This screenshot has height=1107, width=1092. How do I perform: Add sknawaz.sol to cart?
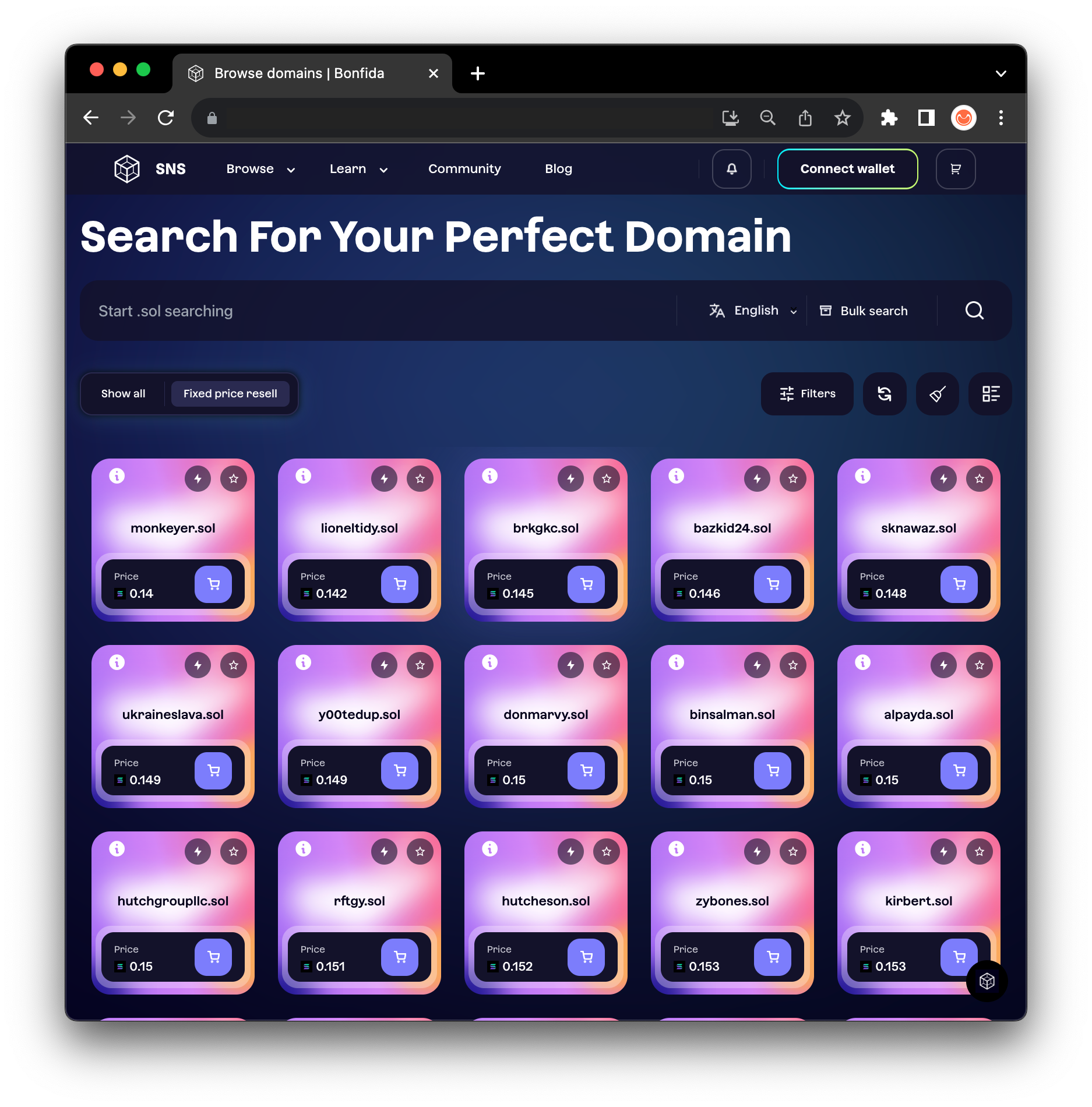(x=959, y=584)
